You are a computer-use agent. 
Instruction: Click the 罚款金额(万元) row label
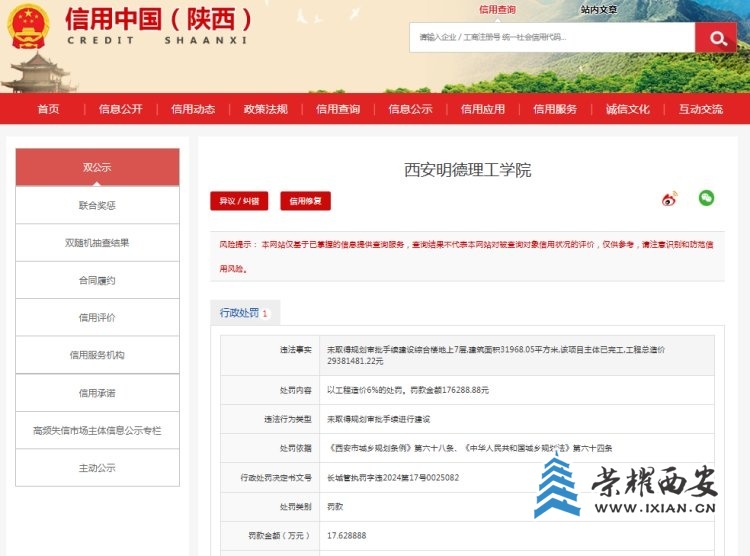[279, 536]
